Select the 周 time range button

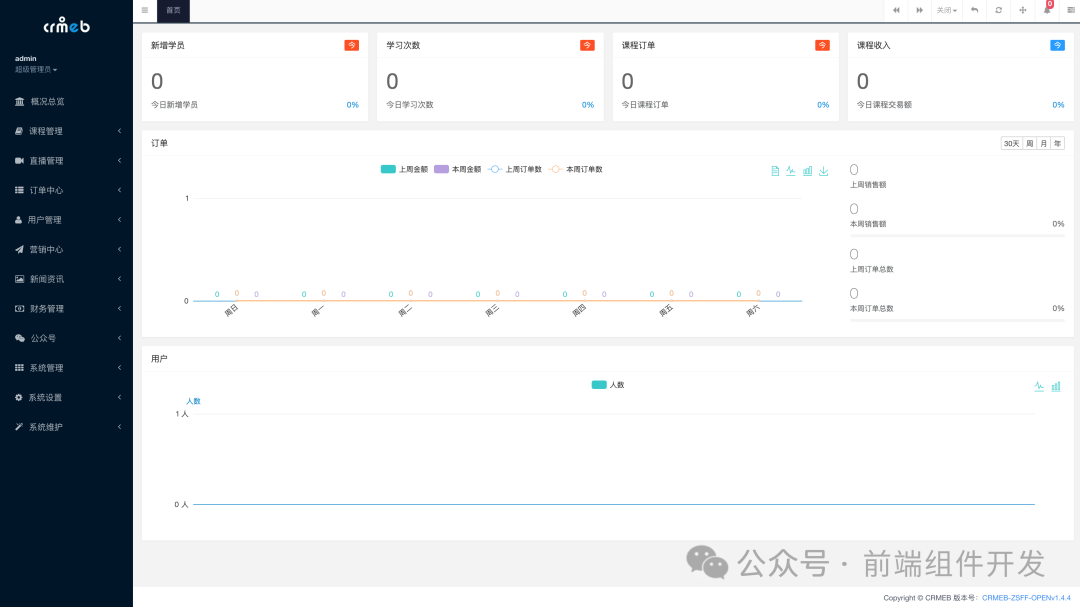point(1029,143)
